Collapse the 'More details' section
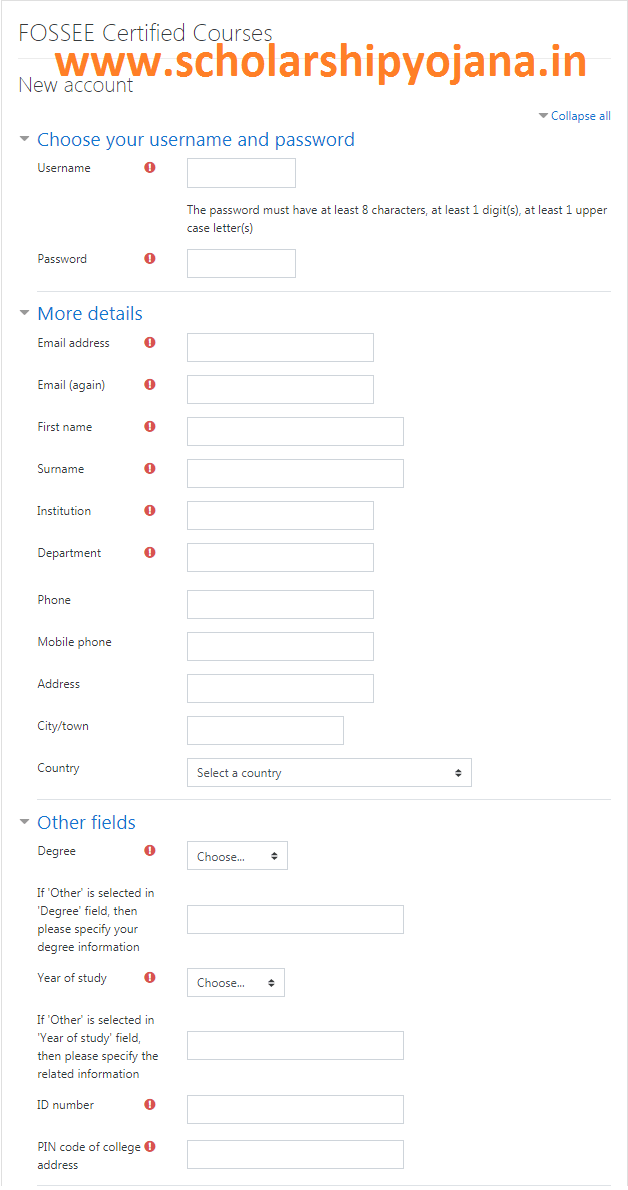The image size is (628, 1190). point(25,313)
